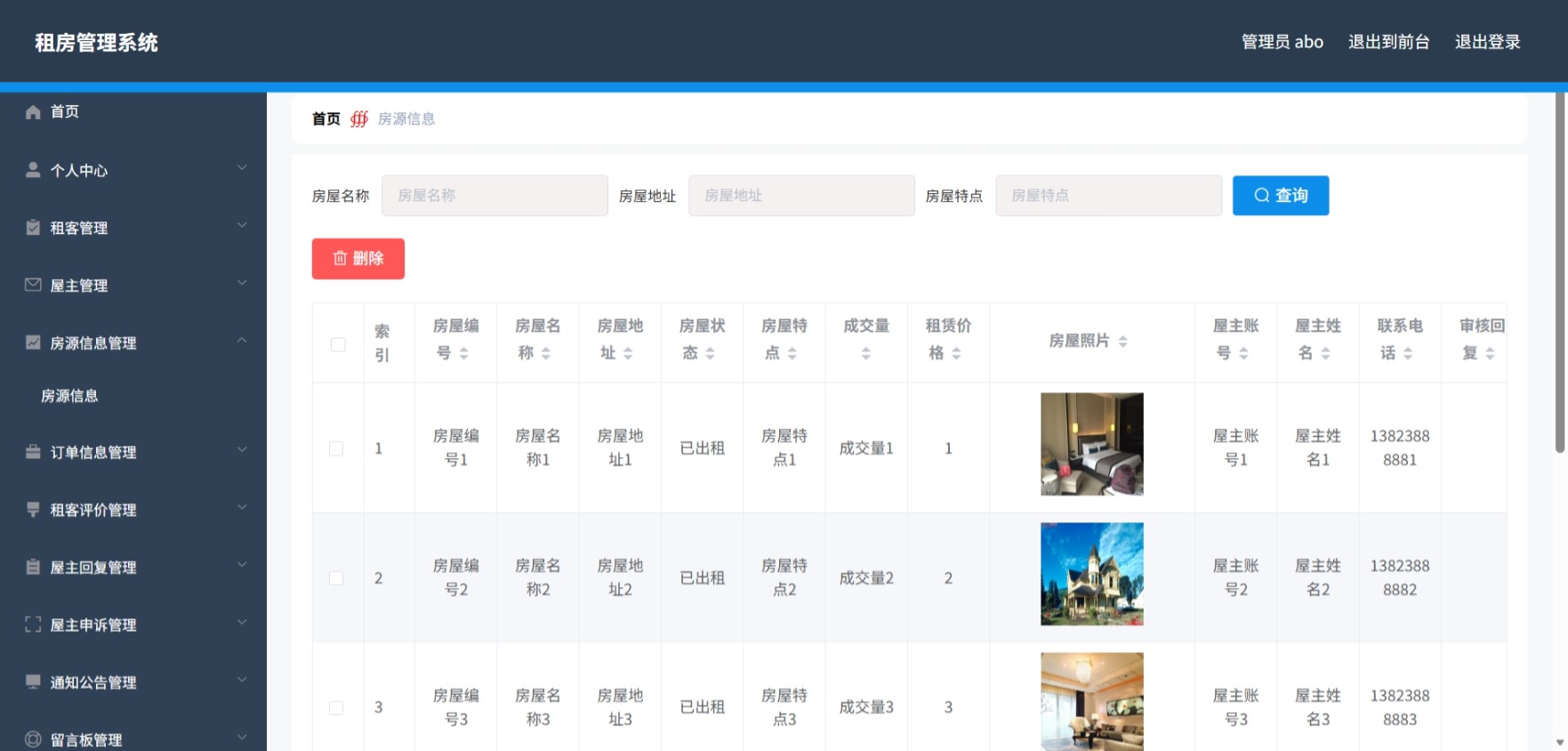Click the circle icon beside 留言板管理
1568x751 pixels.
(x=33, y=739)
